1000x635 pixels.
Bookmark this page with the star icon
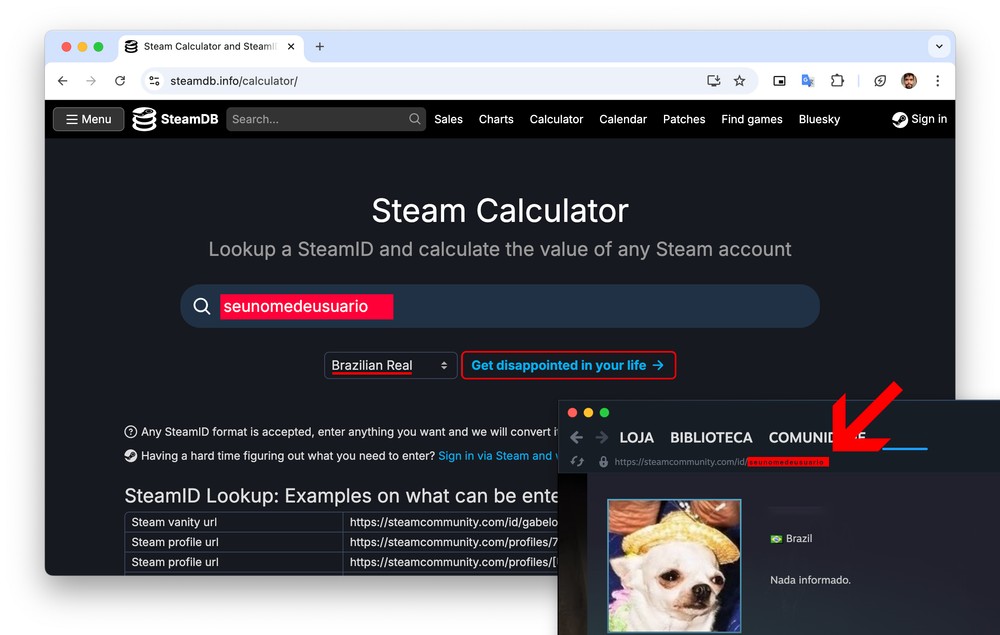(740, 81)
